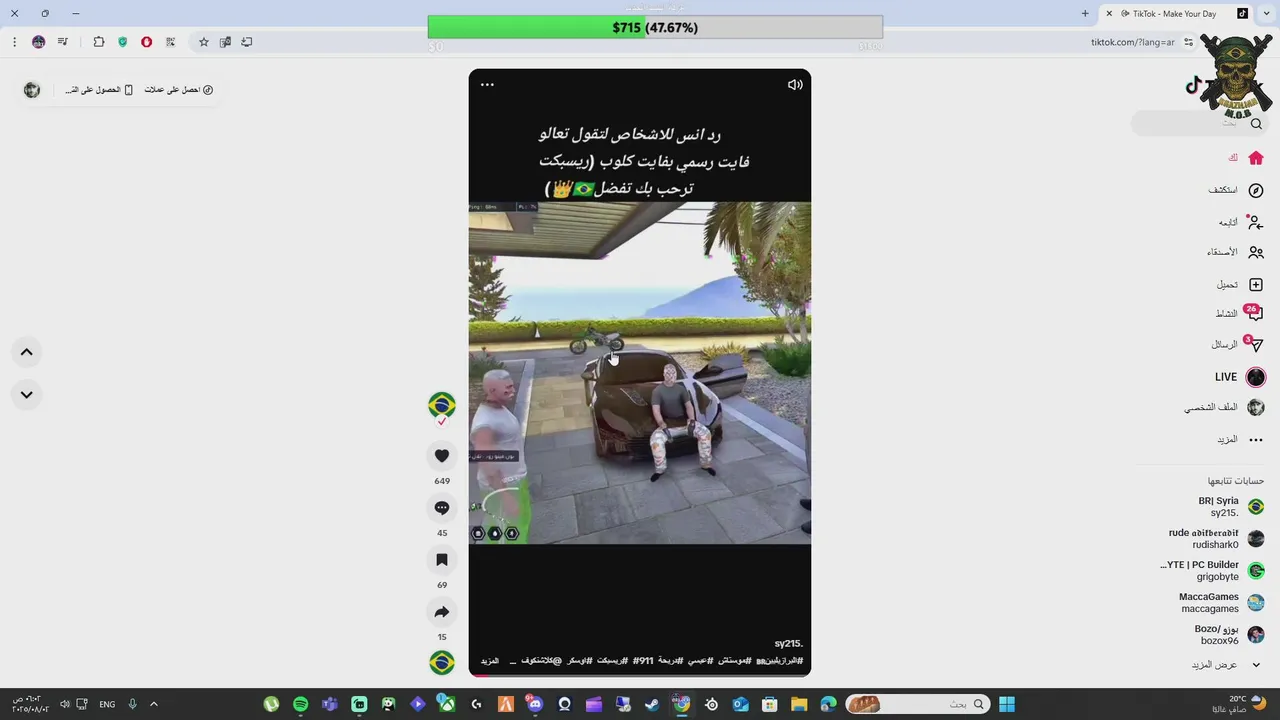Open the Messages paper-plane icon
Image resolution: width=1280 pixels, height=720 pixels.
tap(1256, 345)
